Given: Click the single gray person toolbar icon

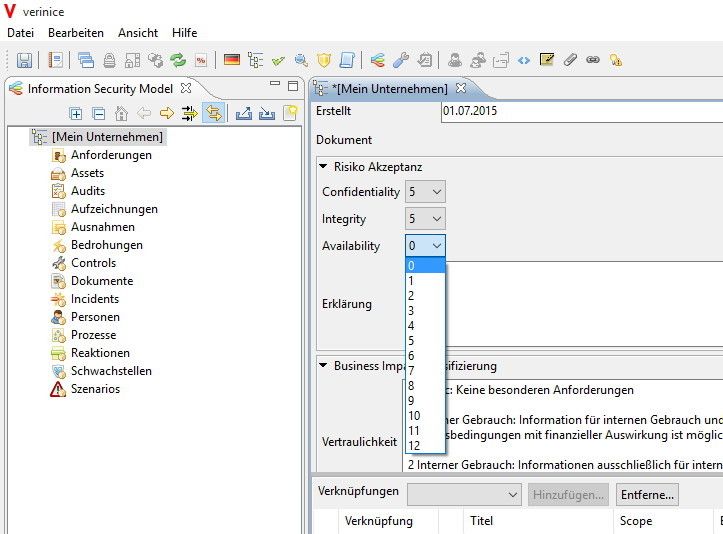Looking at the screenshot, I should click(x=455, y=60).
